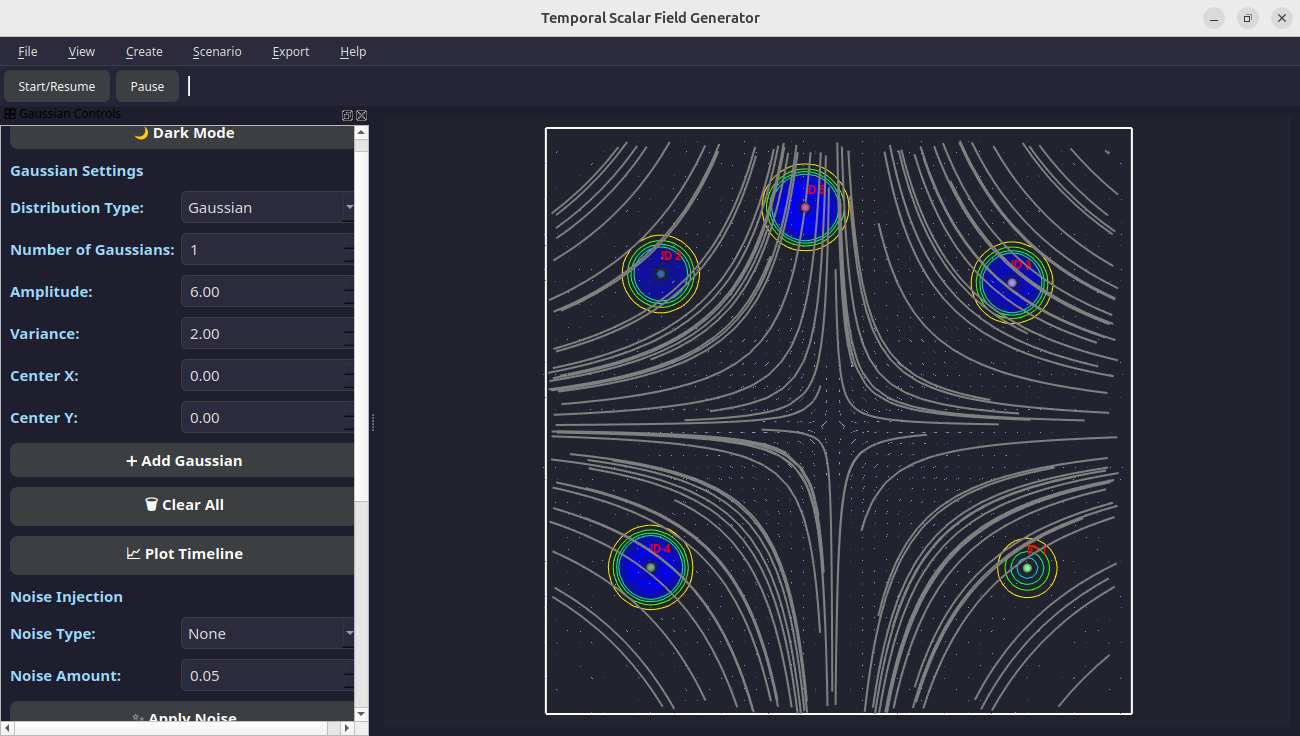
Task: Toggle the Dark Mode button
Action: click(183, 133)
